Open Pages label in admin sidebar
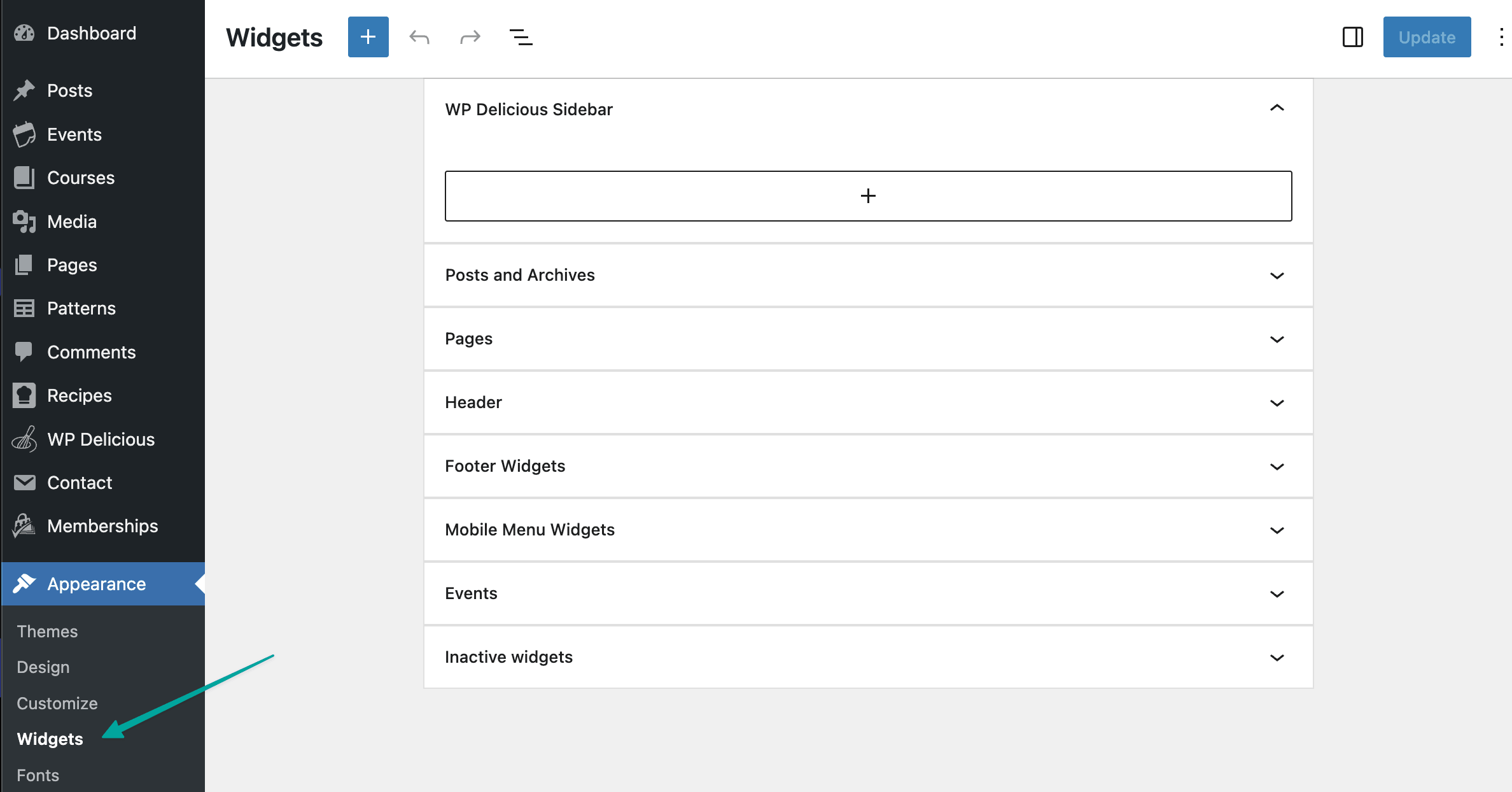 pos(72,265)
